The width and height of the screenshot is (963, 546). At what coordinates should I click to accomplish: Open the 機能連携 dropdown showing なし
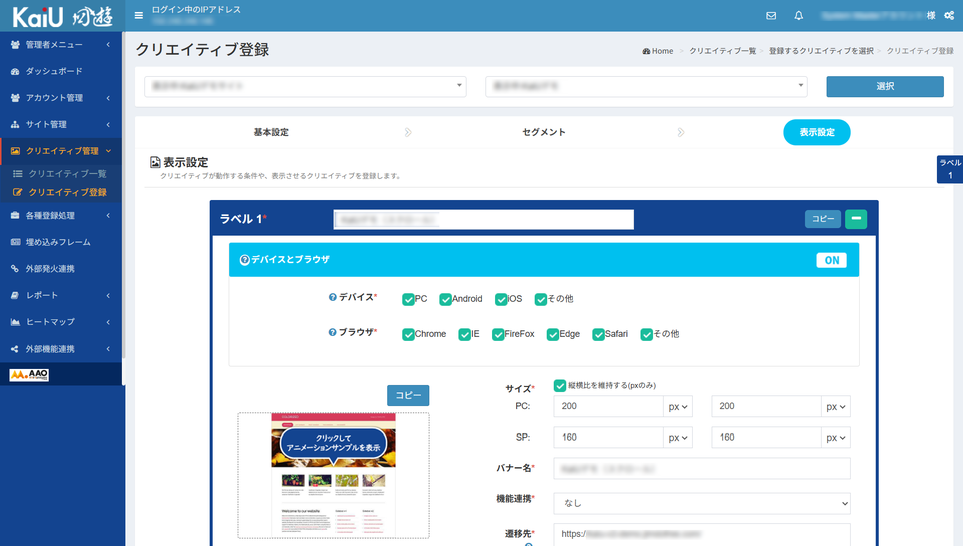pos(702,504)
